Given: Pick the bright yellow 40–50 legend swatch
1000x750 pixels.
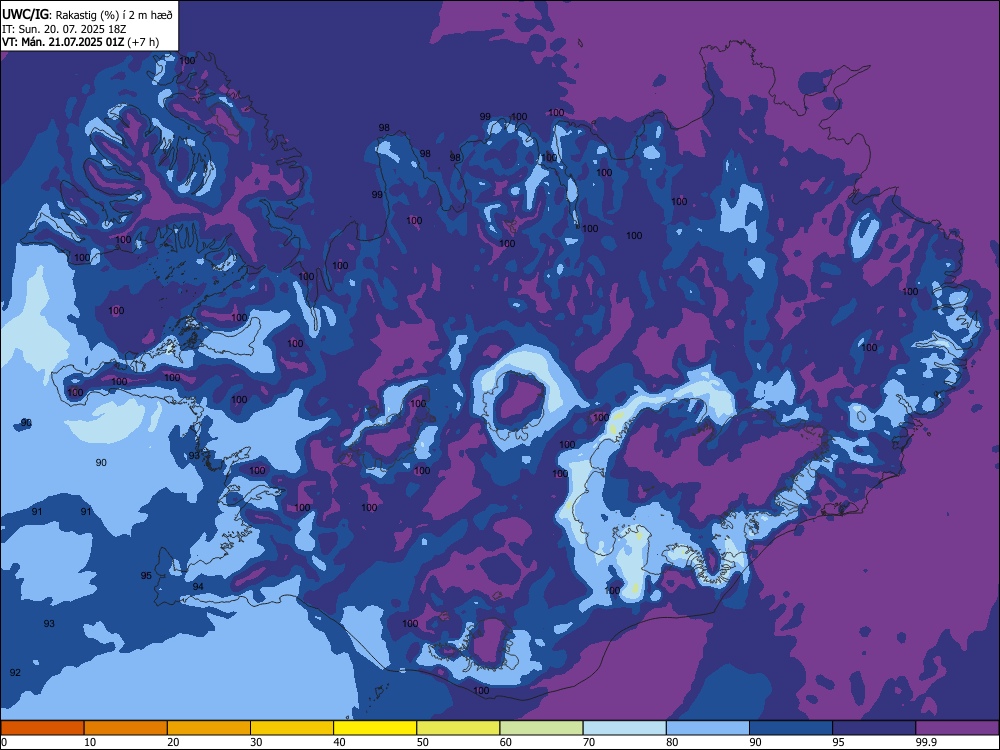Looking at the screenshot, I should [x=375, y=728].
